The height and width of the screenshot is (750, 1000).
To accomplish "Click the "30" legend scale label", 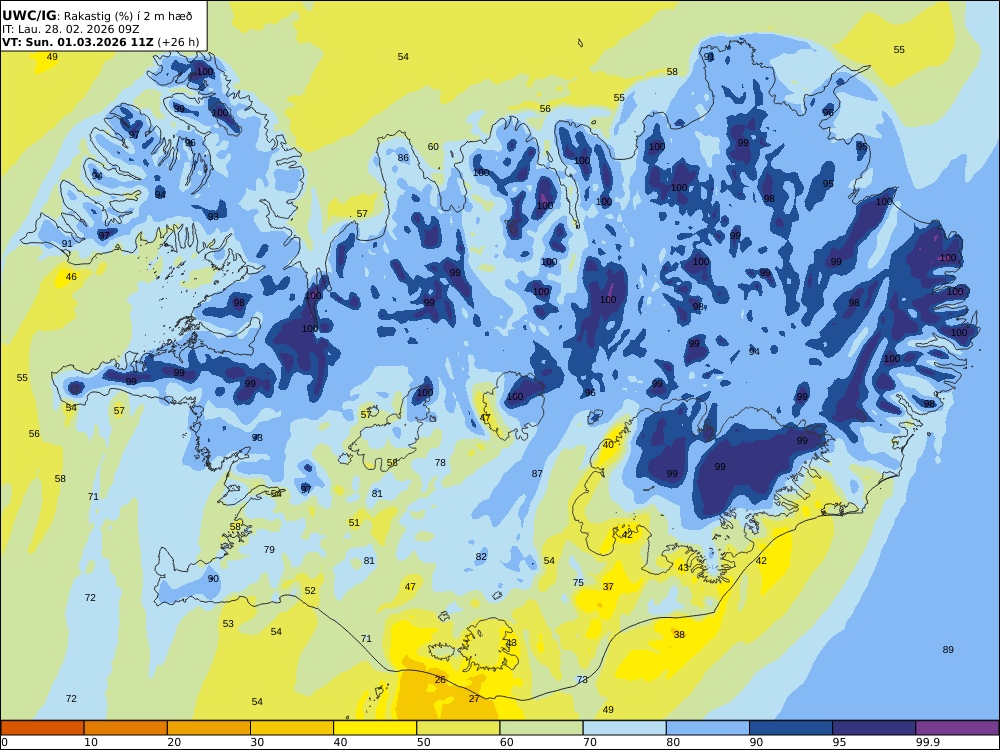I will coord(257,742).
